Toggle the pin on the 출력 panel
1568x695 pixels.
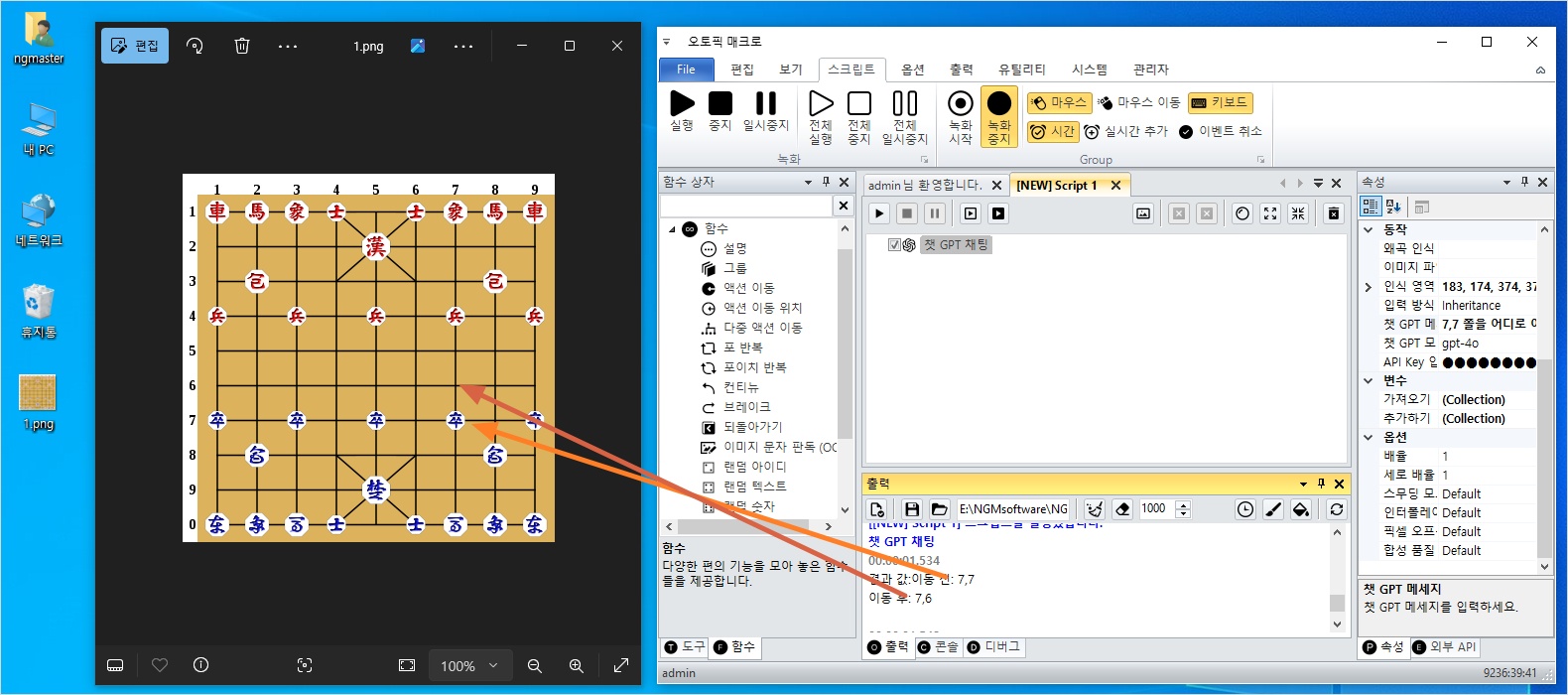1321,484
